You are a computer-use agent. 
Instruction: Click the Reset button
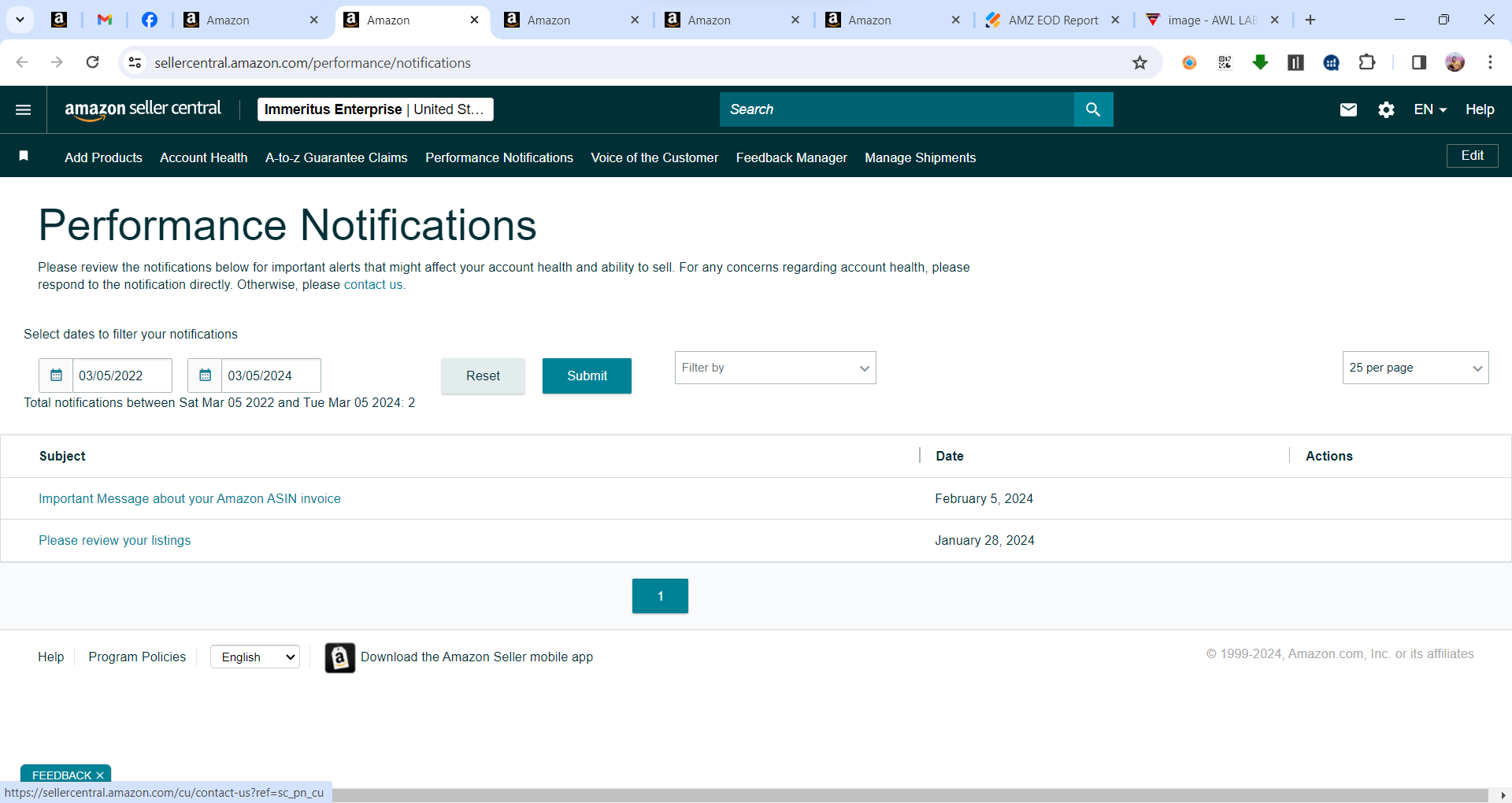coord(483,376)
